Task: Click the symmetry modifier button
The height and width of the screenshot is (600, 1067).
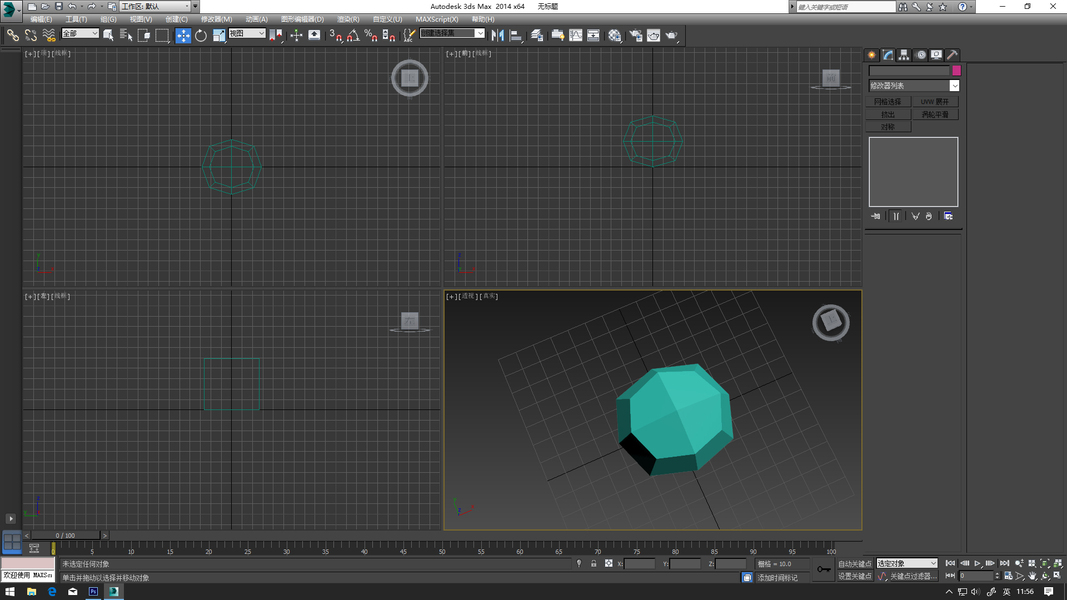Action: coord(887,127)
